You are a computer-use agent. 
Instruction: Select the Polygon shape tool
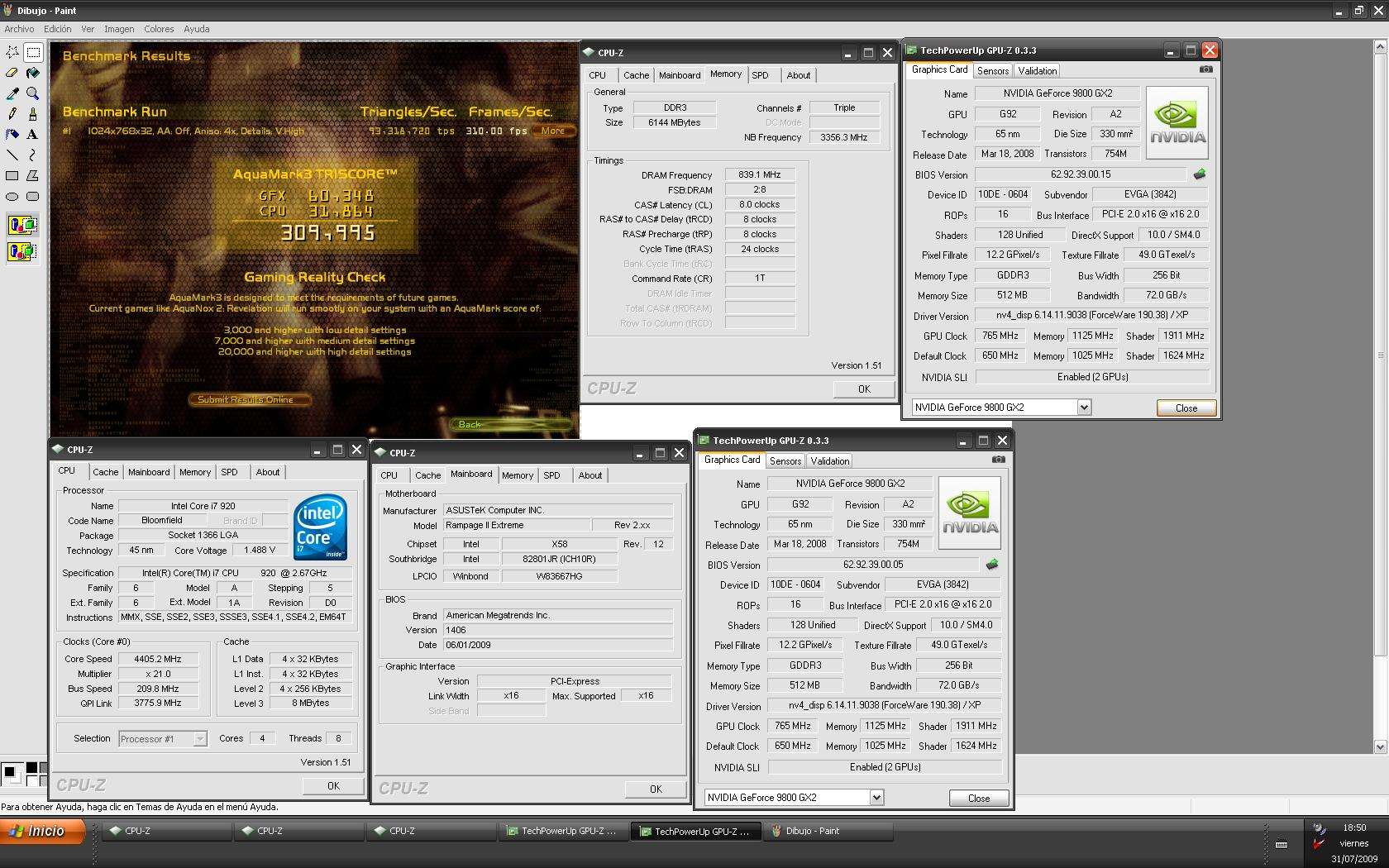(x=33, y=175)
